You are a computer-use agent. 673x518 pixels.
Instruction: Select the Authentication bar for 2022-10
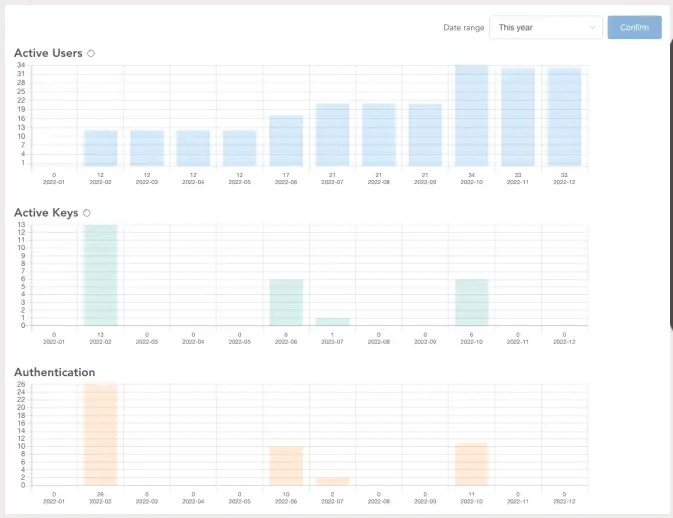tap(471, 464)
